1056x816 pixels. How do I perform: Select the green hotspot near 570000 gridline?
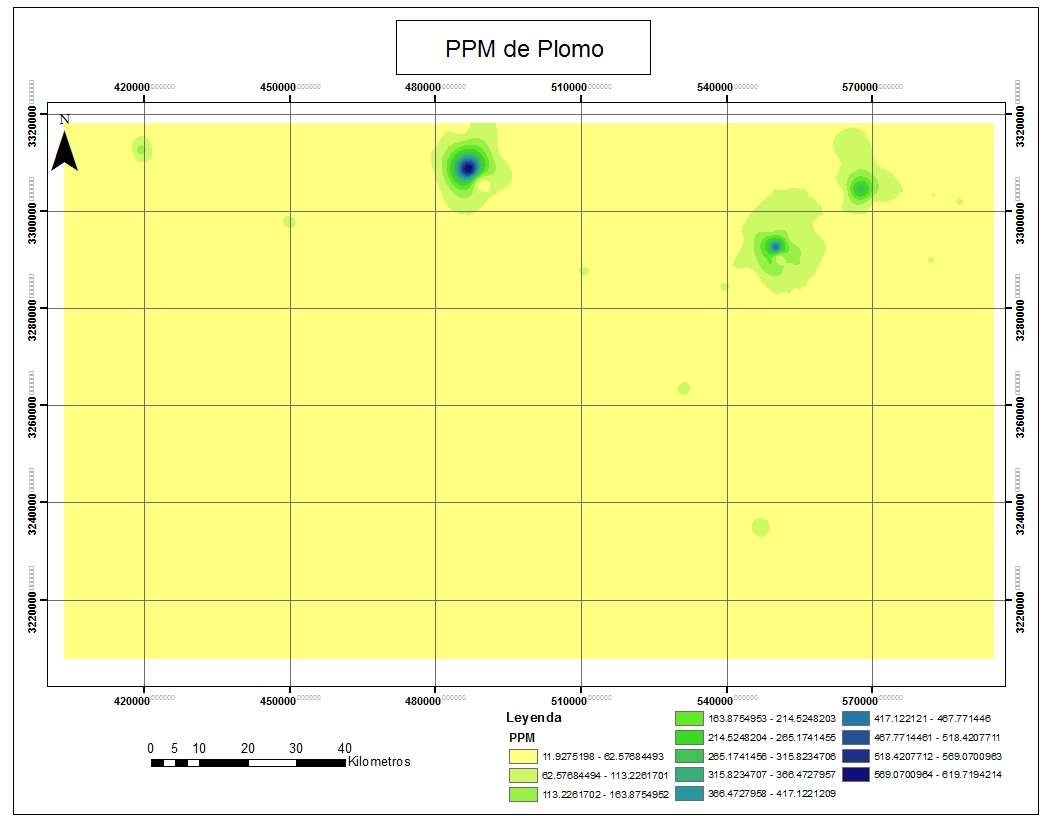(x=860, y=187)
